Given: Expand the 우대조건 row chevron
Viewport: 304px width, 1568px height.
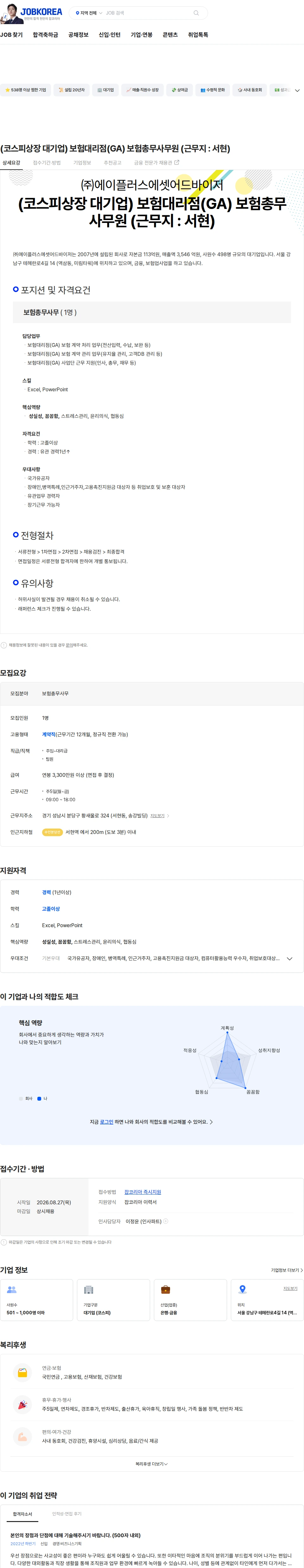Looking at the screenshot, I should click(x=289, y=959).
